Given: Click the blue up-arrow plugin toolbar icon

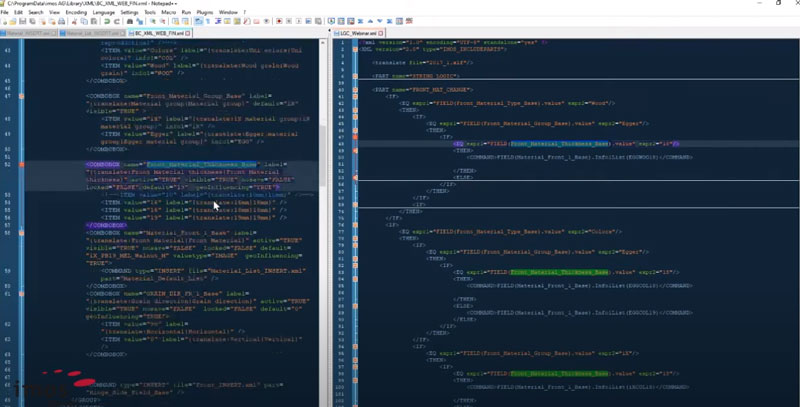Looking at the screenshot, I should click(x=370, y=21).
